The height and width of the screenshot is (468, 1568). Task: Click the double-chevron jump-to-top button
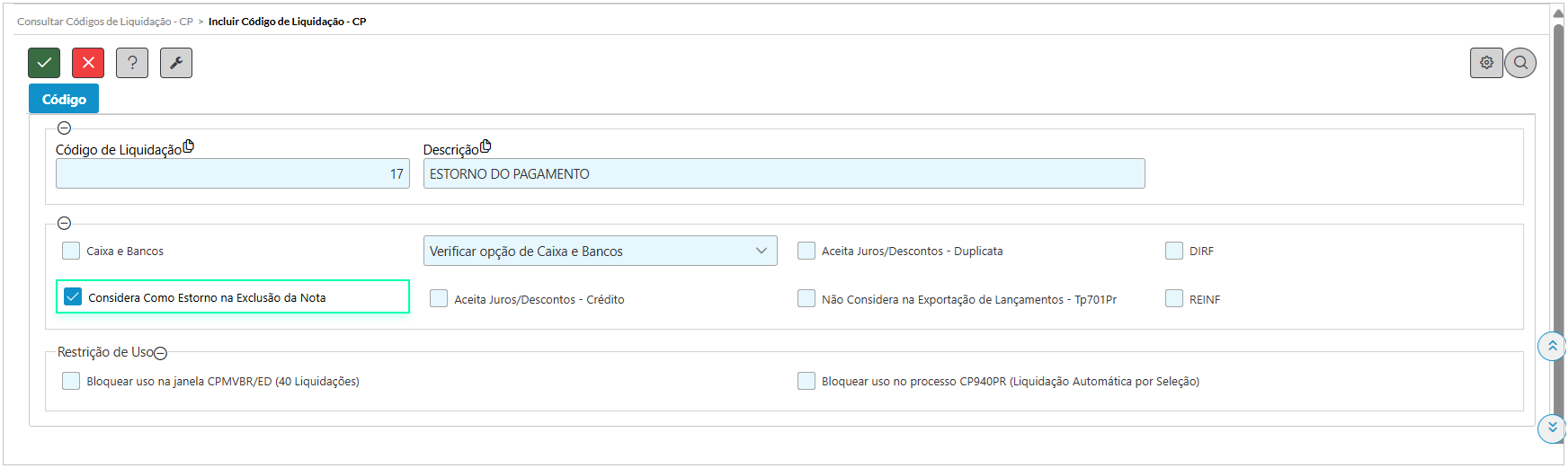click(x=1552, y=346)
